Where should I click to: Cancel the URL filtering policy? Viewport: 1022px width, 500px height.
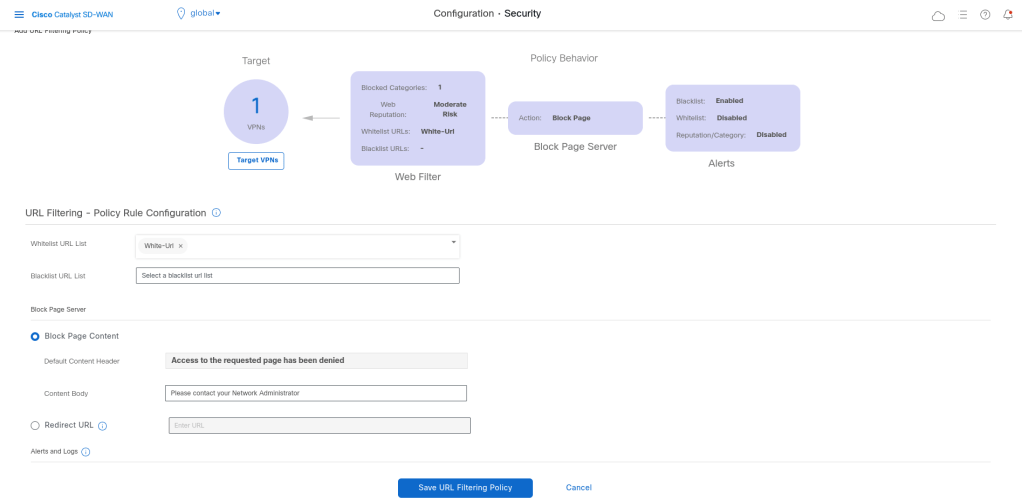[579, 487]
